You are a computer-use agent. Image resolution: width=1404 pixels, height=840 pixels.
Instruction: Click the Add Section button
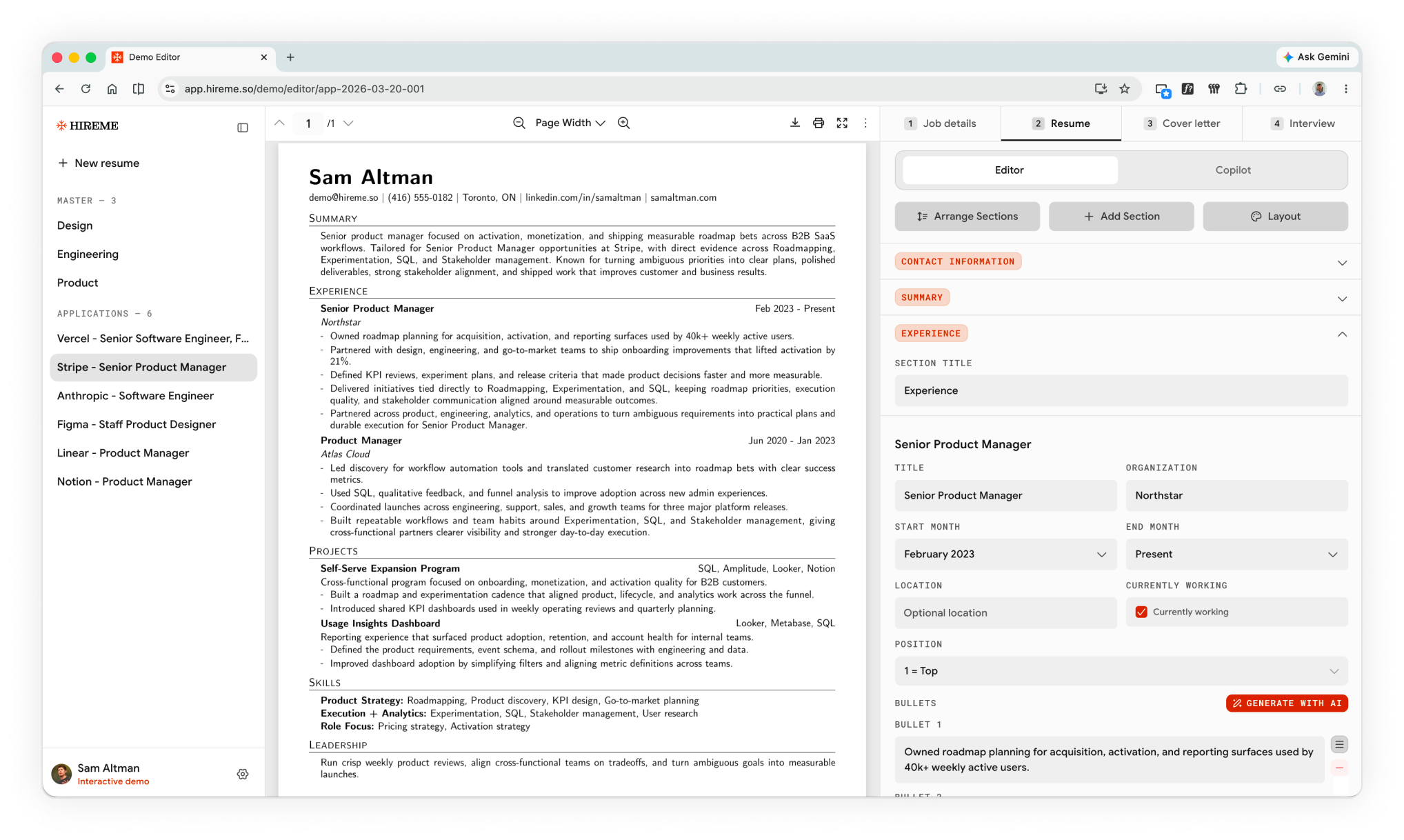tap(1121, 216)
